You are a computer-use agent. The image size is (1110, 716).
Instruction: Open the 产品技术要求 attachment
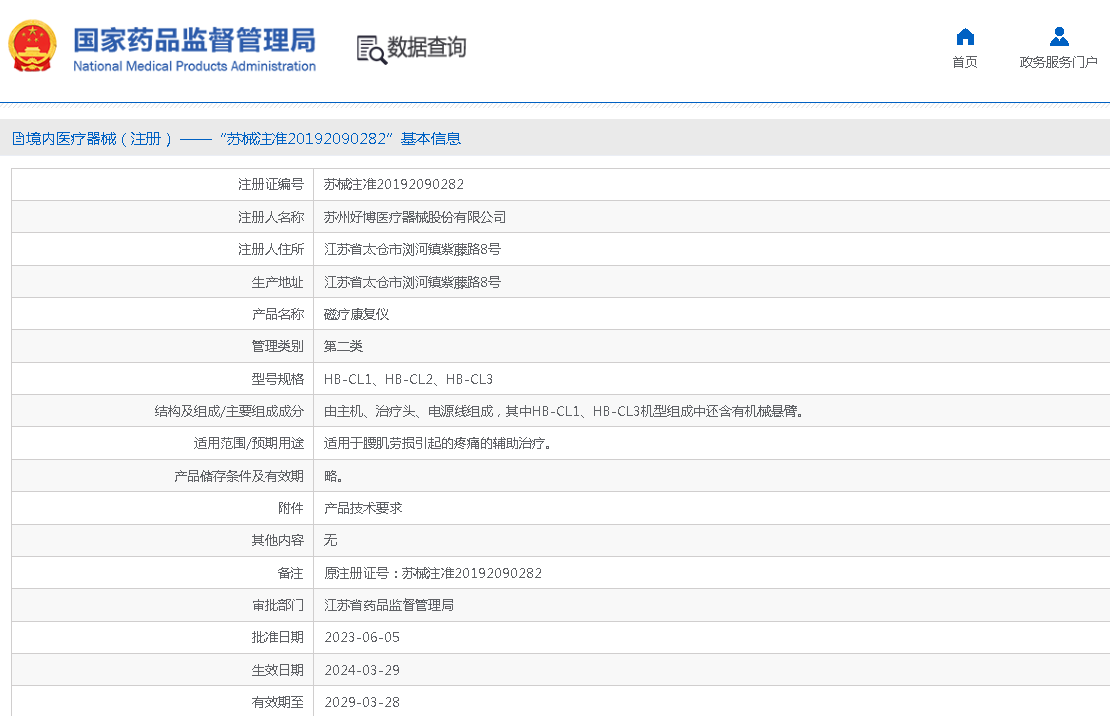(x=363, y=508)
